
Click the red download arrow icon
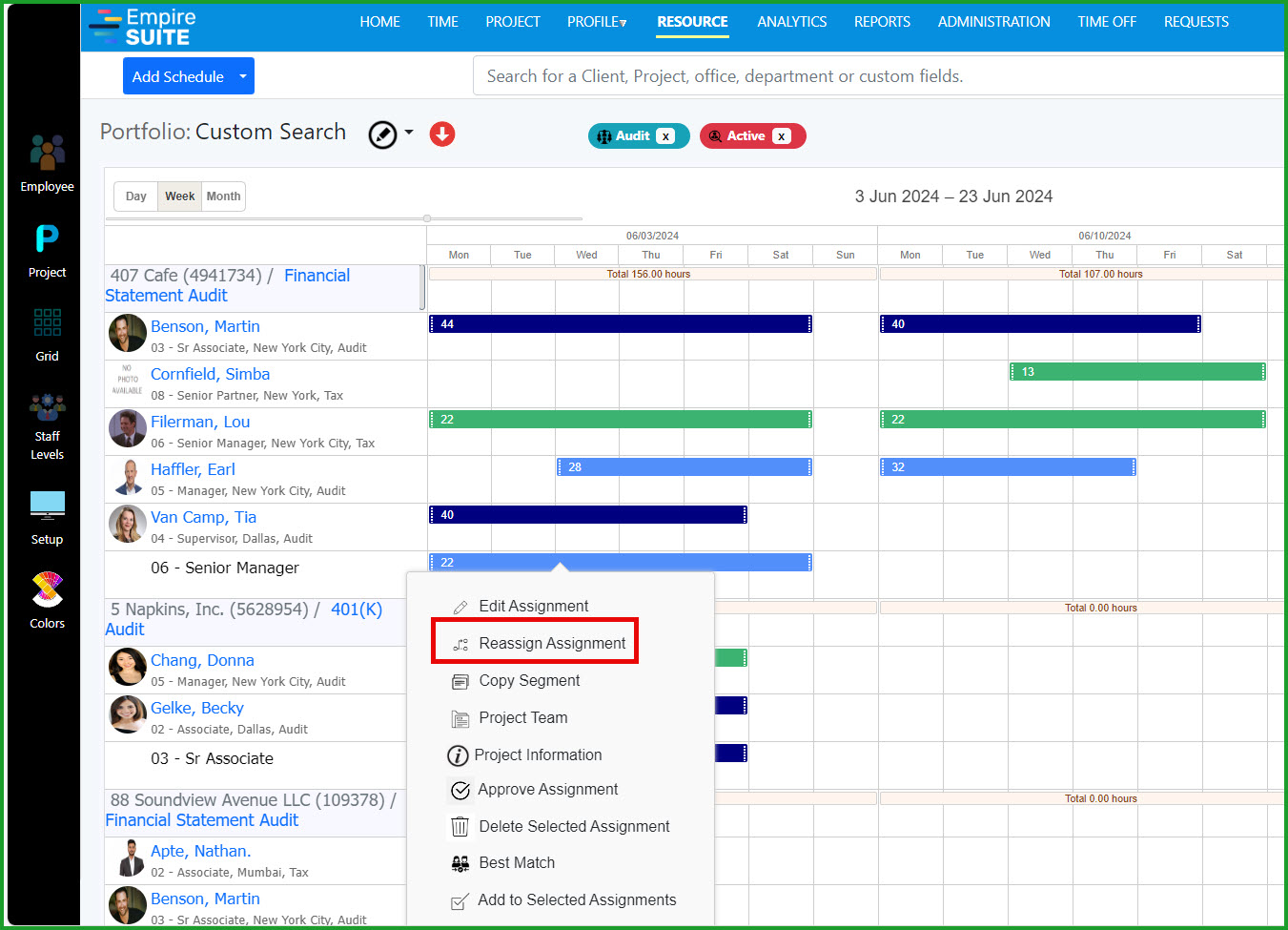[x=442, y=134]
